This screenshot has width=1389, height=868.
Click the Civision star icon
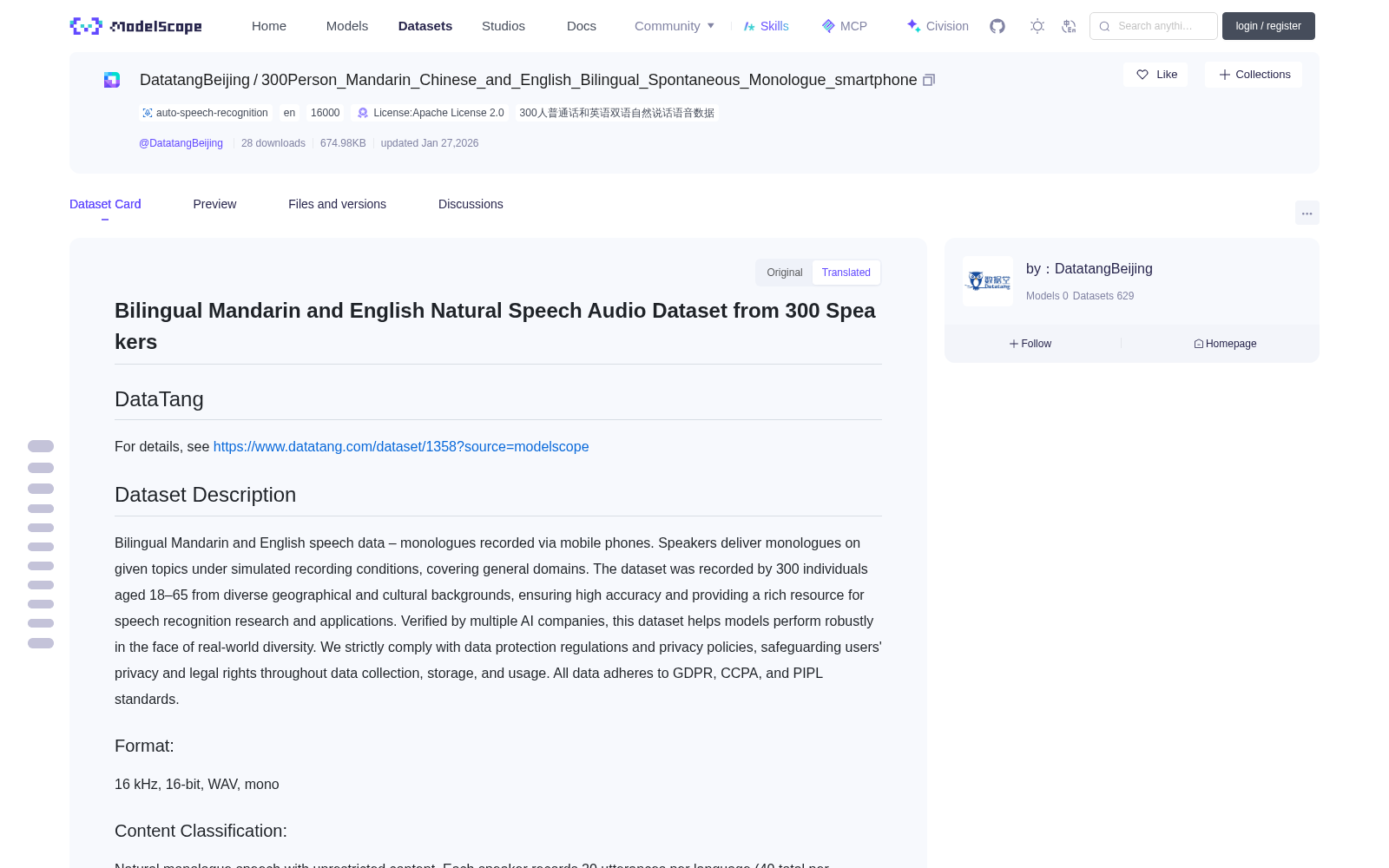913,26
